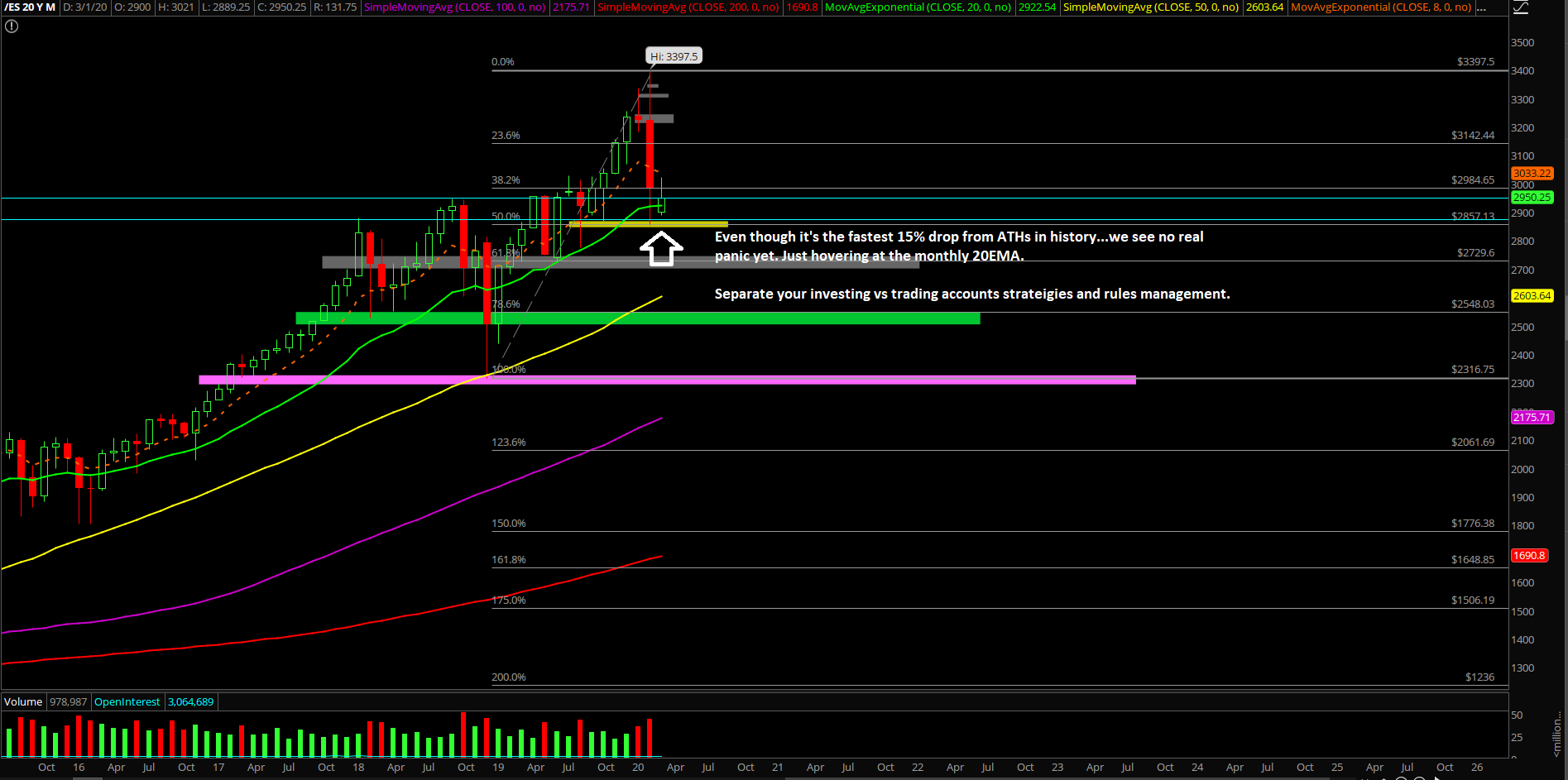Click the 3500 level on the price axis
This screenshot has height=780, width=1568.
pos(1522,43)
